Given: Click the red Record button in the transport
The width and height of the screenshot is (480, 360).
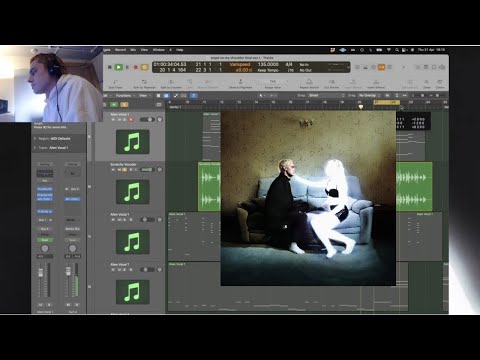Looking at the screenshot, I should coord(136,67).
